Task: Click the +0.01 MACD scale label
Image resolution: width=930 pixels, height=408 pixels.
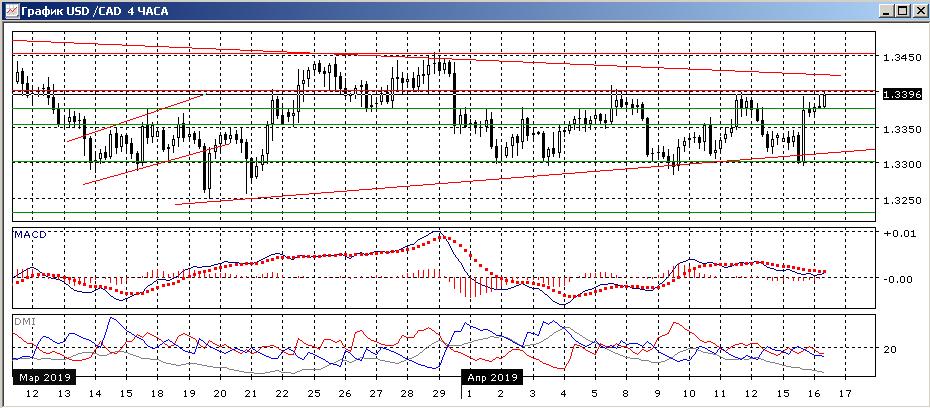Action: tap(898, 234)
